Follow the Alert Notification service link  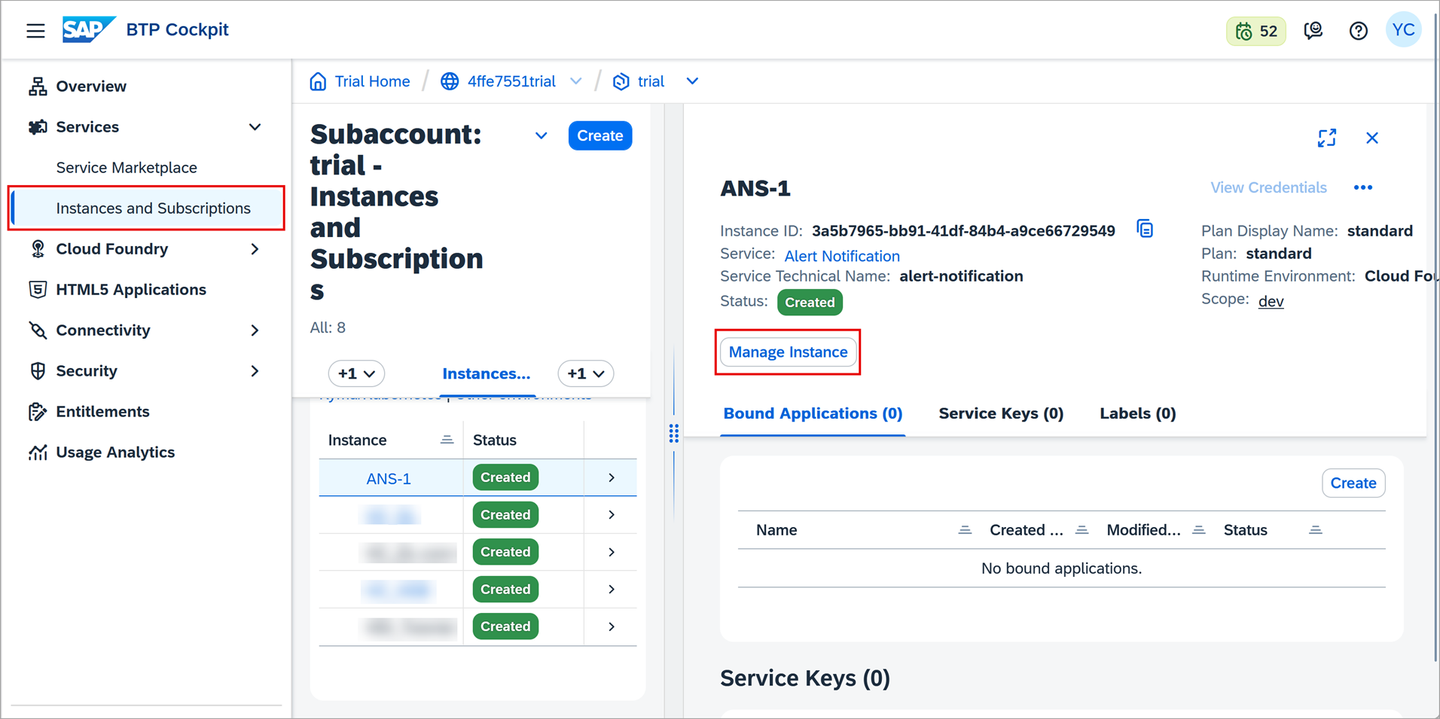(842, 256)
